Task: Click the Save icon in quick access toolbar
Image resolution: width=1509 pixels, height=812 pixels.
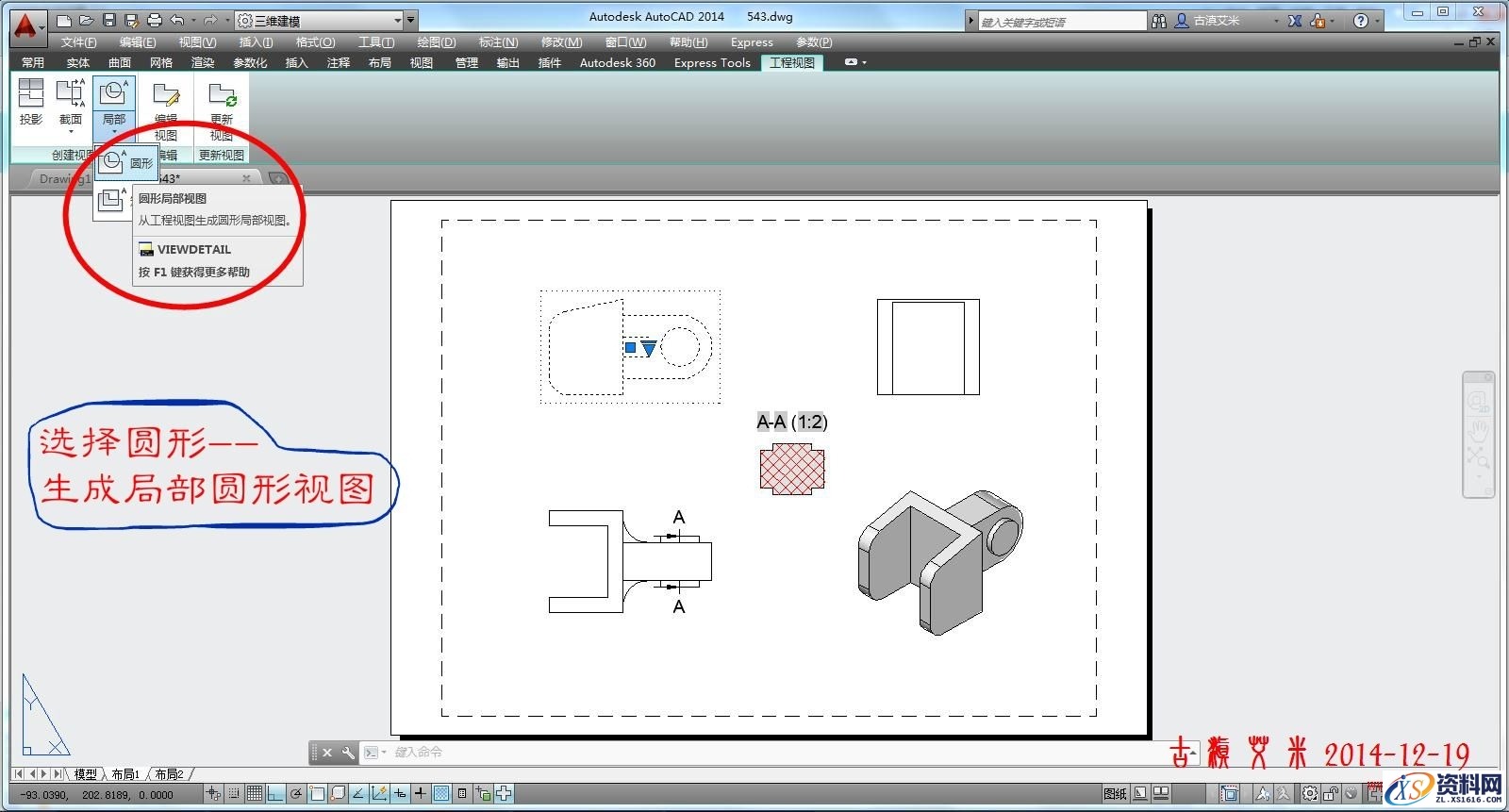Action: pyautogui.click(x=109, y=20)
